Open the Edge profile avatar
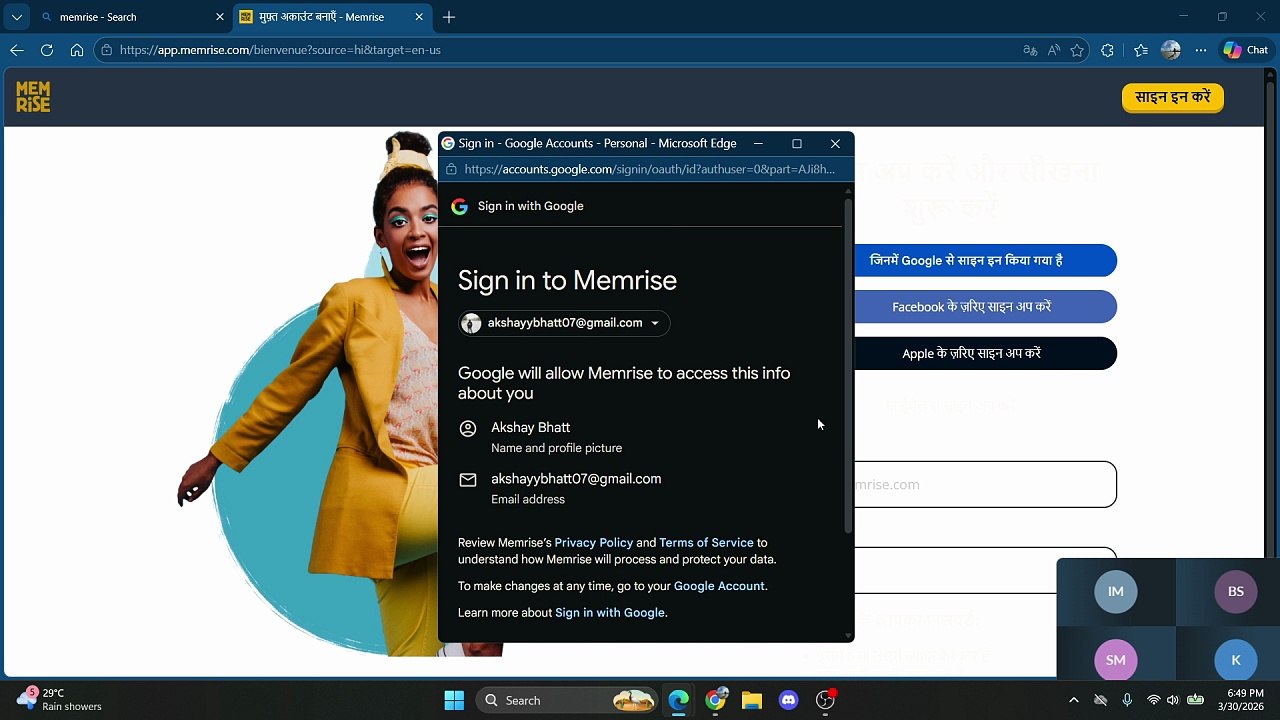This screenshot has height=720, width=1280. click(x=1171, y=50)
